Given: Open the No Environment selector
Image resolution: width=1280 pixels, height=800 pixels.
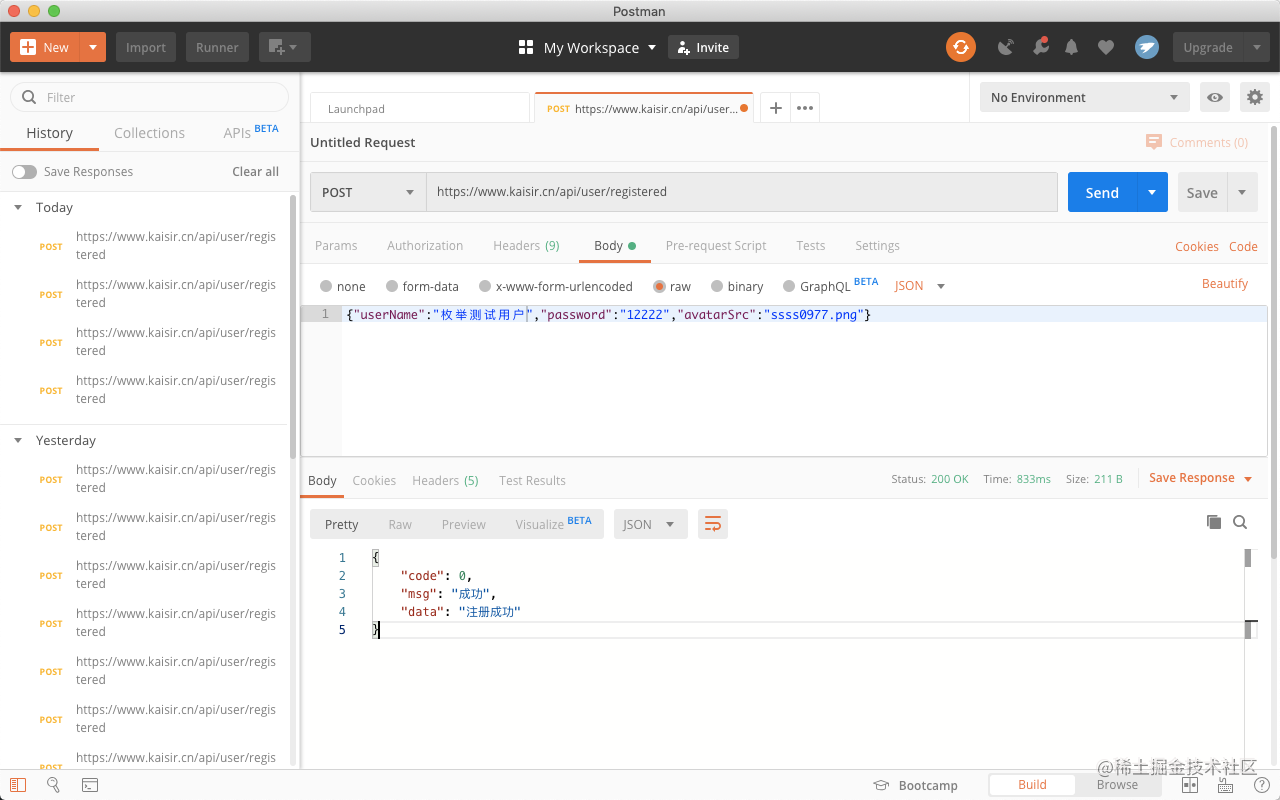Looking at the screenshot, I should 1084,97.
